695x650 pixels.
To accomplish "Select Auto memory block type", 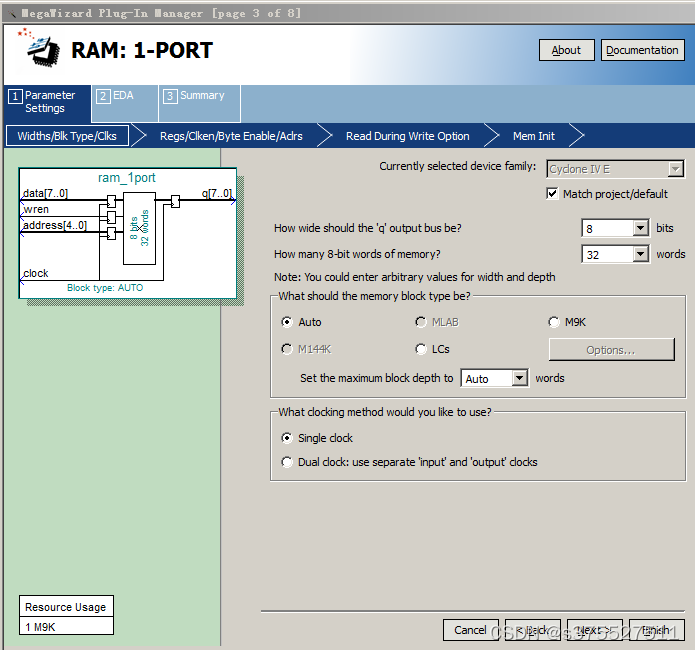I will 287,322.
